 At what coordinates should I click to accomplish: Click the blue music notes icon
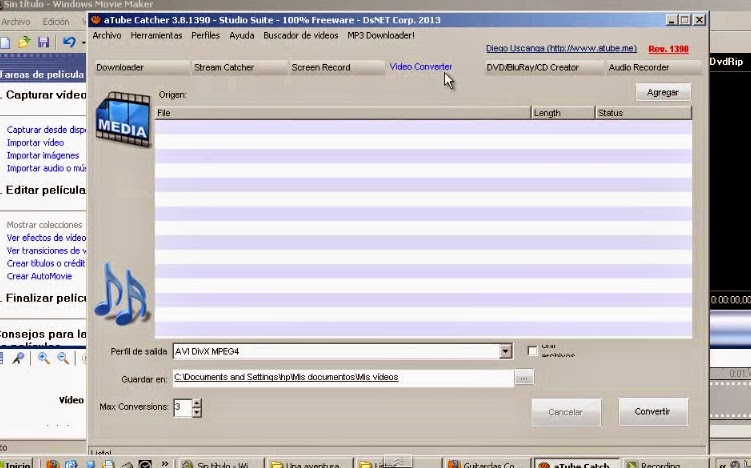tap(122, 294)
